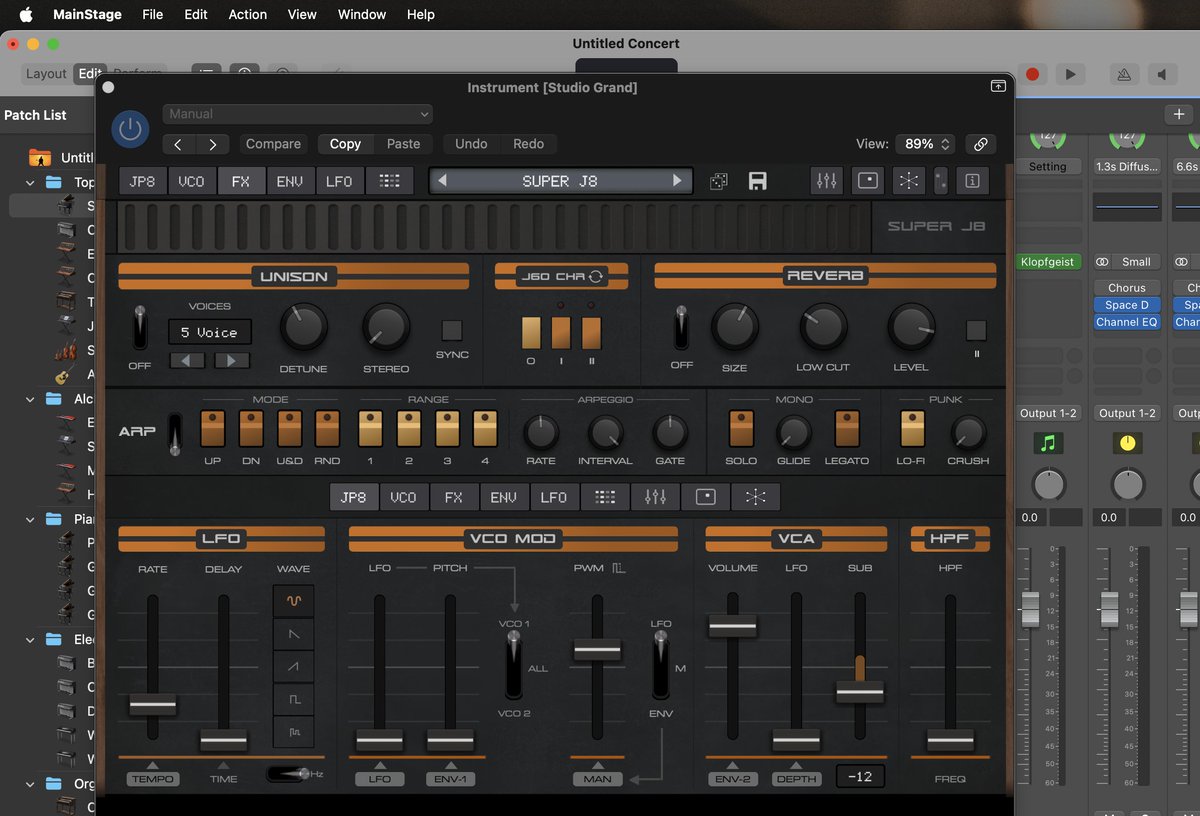
Task: Click the MainStage record button
Action: click(x=1033, y=74)
